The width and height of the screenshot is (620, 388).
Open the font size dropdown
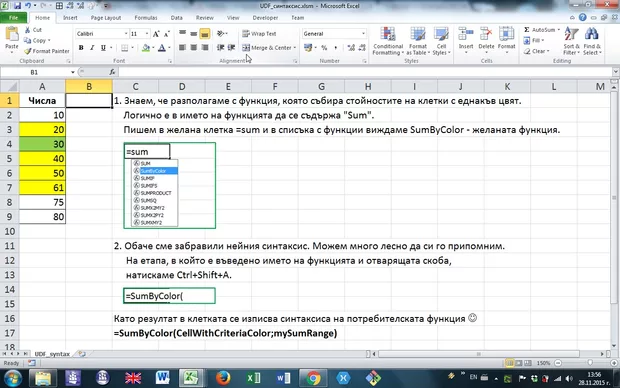point(147,34)
